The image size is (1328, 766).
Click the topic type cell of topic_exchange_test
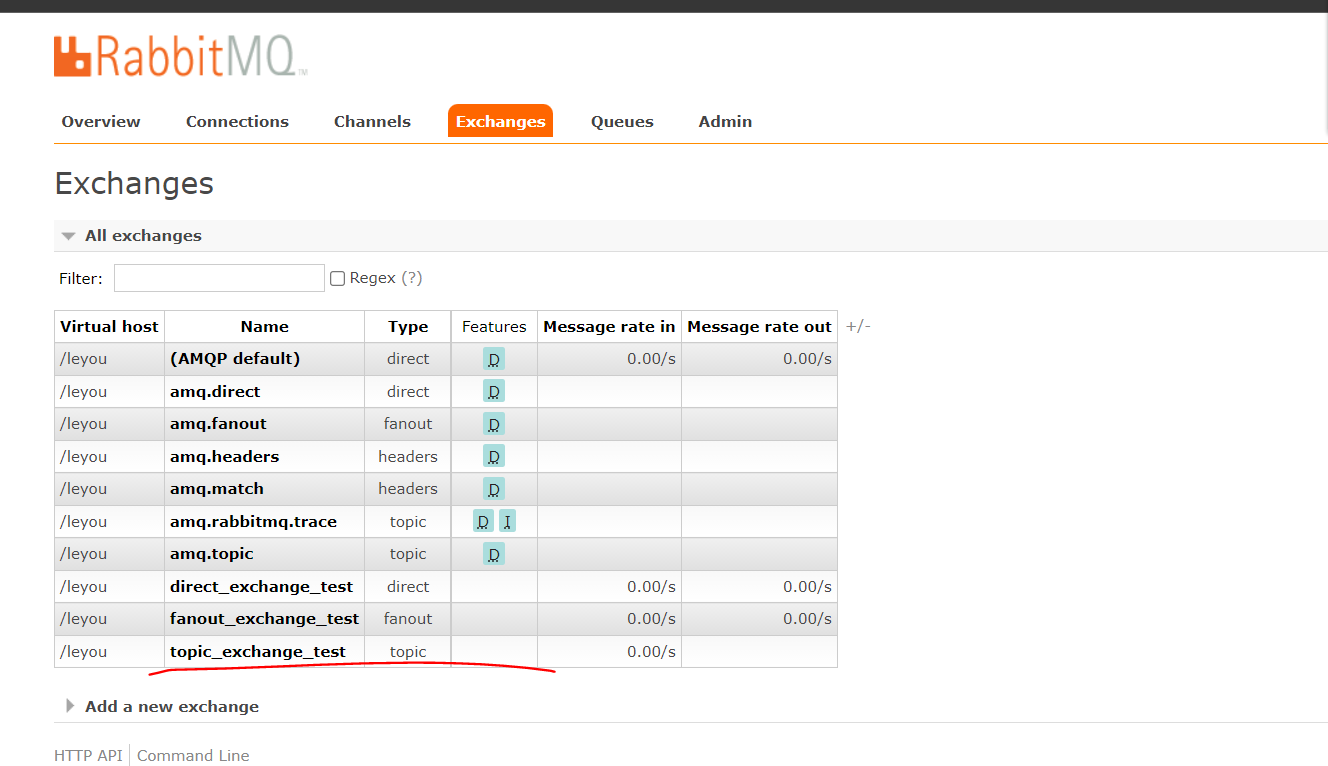[x=408, y=652]
